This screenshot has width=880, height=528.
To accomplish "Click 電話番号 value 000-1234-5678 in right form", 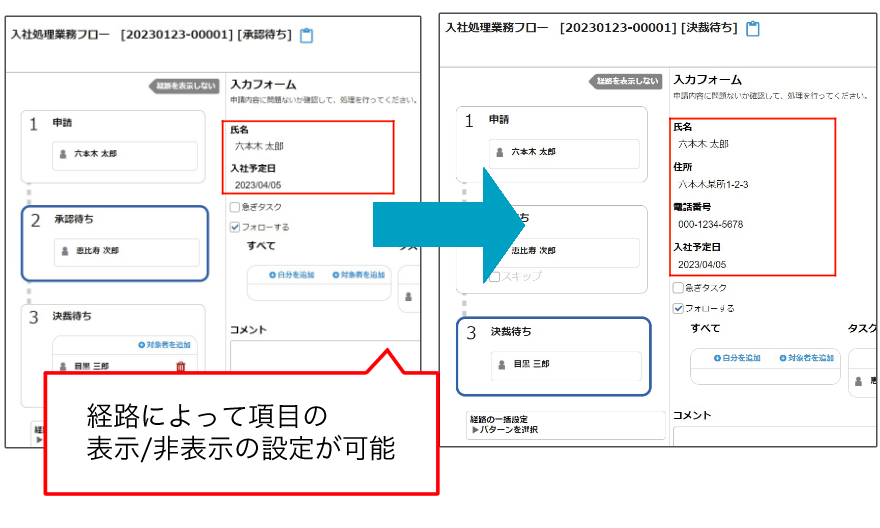I will coord(711,224).
